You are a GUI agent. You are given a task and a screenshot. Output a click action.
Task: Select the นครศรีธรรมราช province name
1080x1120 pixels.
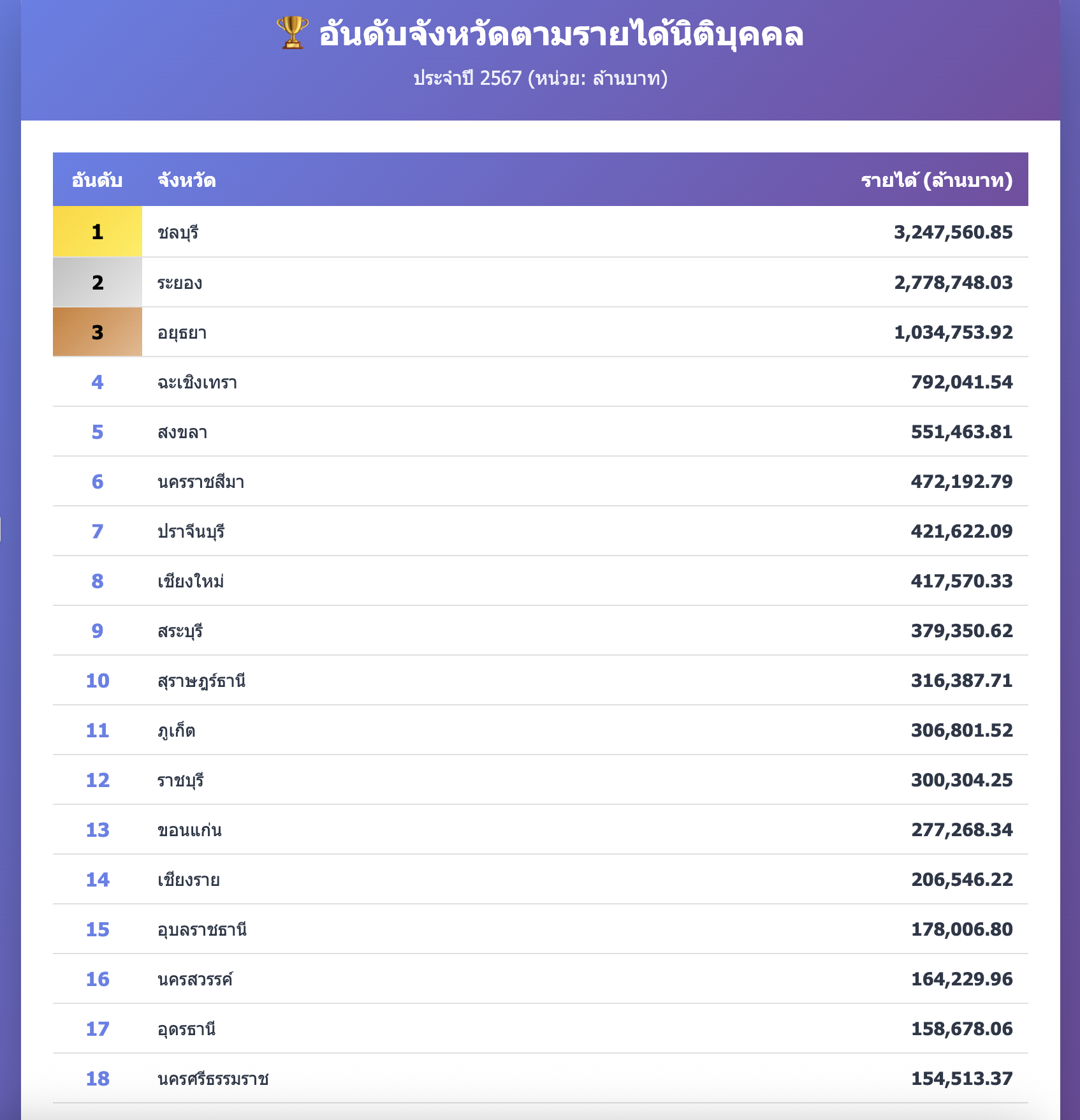[x=213, y=1079]
